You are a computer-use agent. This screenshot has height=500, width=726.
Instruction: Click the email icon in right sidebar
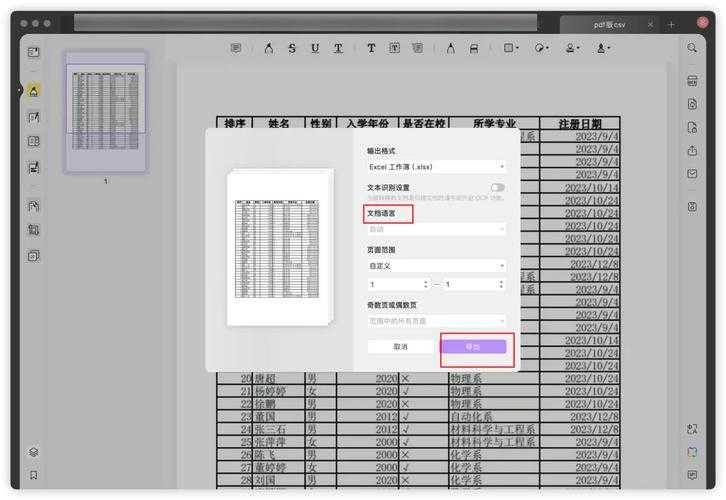692,174
